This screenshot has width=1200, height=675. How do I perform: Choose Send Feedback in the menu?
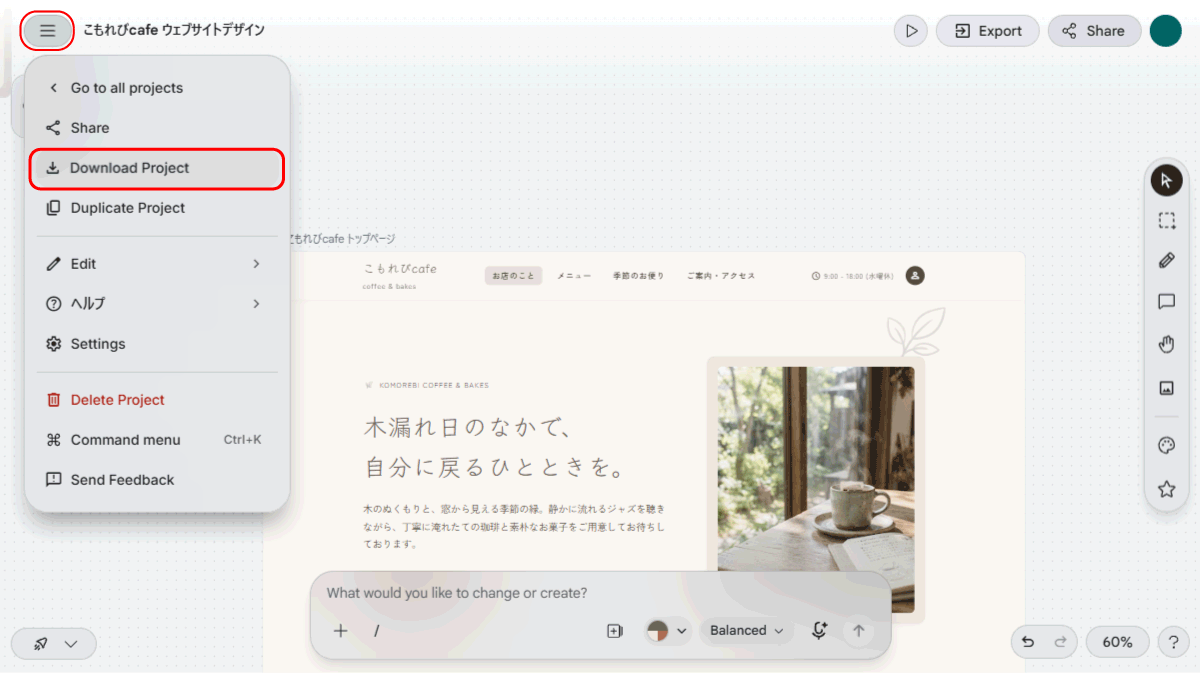157,480
